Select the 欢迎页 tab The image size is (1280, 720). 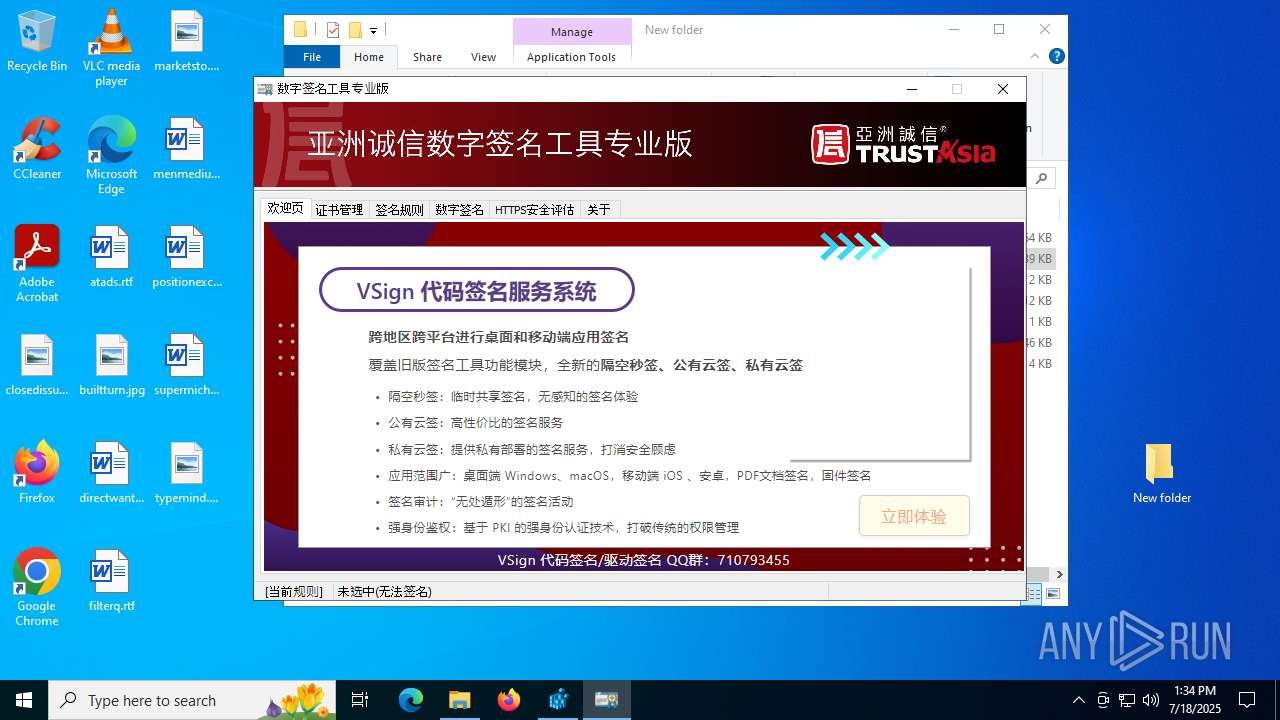[285, 208]
